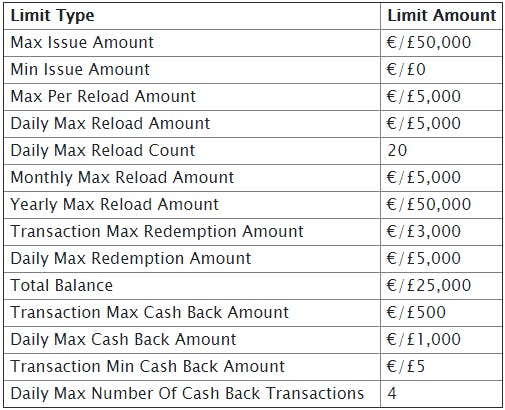Select the €/£1,000 daily cash back value
Screen dimensions: 505x410
(424, 339)
